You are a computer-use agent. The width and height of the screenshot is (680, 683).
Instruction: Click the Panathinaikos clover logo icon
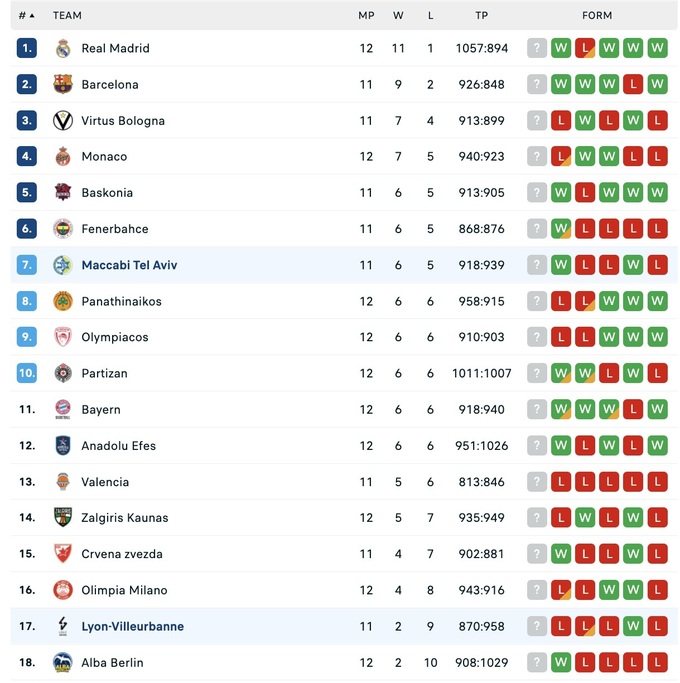63,301
